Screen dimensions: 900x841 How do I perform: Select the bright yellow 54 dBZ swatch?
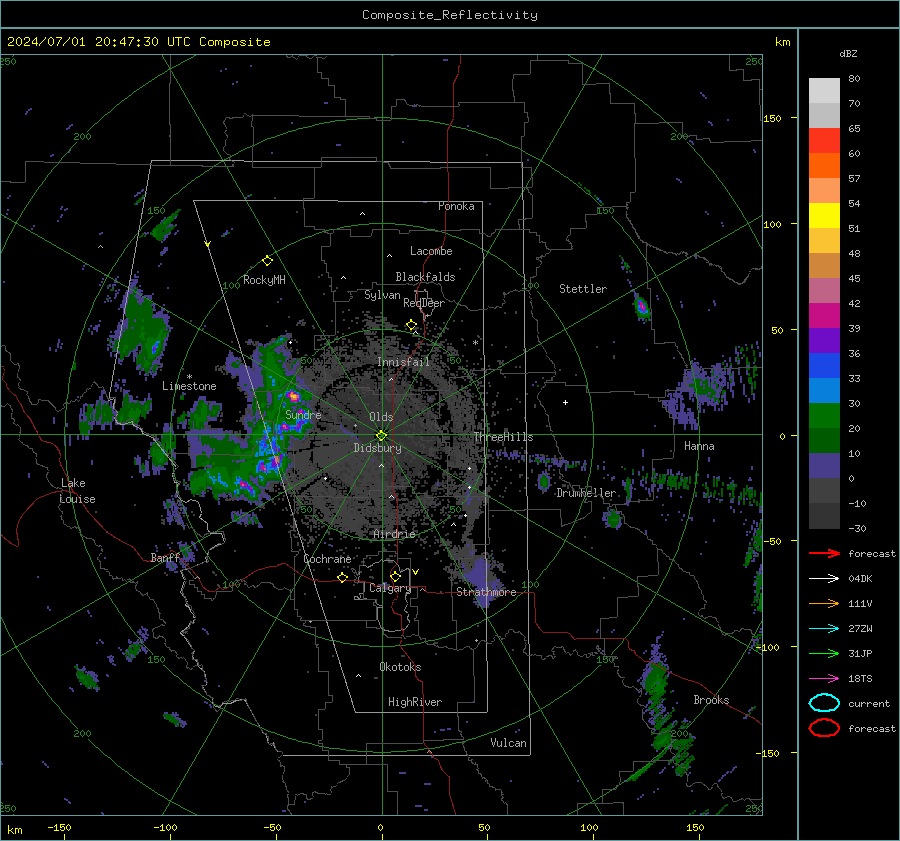click(824, 215)
